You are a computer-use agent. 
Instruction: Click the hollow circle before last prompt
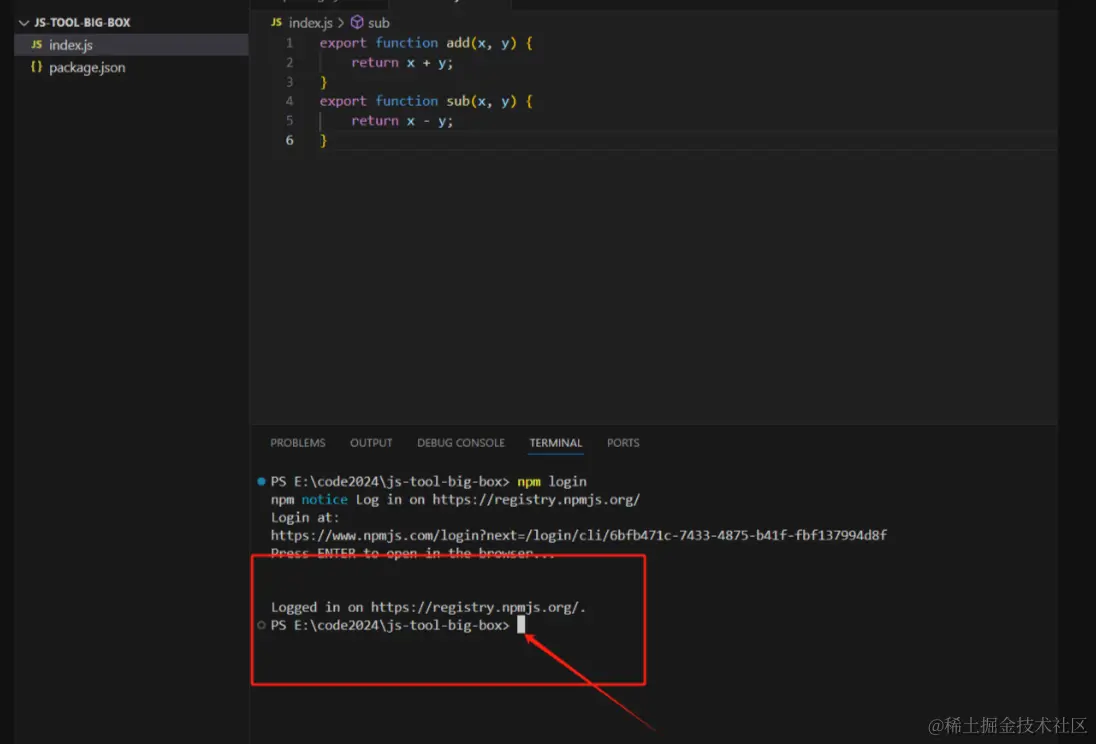tap(261, 625)
